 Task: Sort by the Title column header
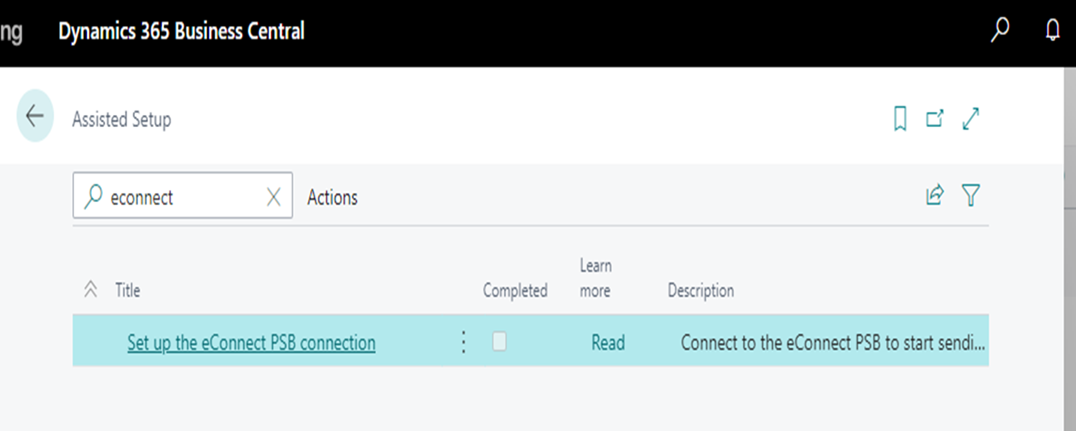[x=128, y=290]
